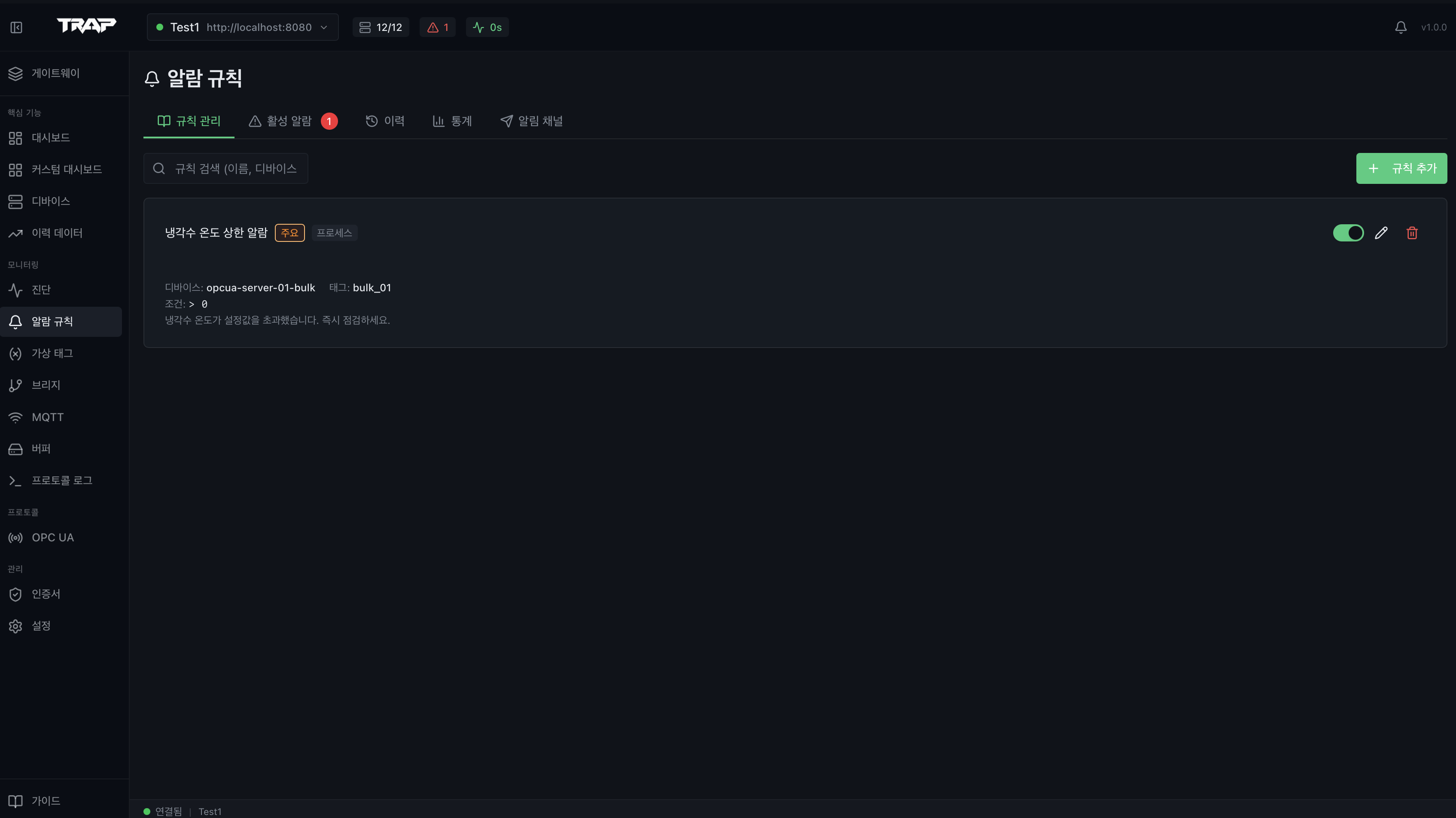The width and height of the screenshot is (1456, 818).
Task: Collapse the sidebar using top-left icon
Action: click(16, 27)
